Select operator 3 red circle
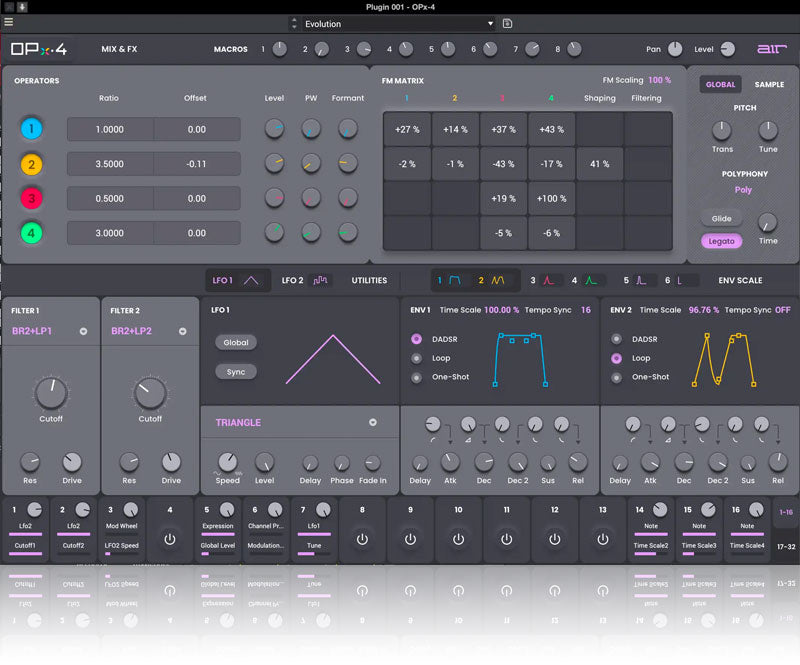The image size is (800, 665). click(31, 199)
